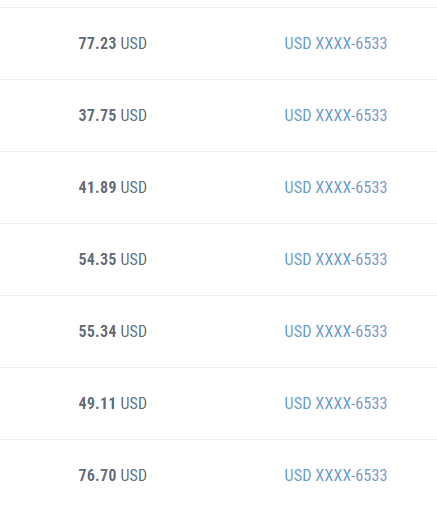Follow the XXXX-6533 link in the 49.11 USD row
This screenshot has height=508, width=437.
coord(336,403)
